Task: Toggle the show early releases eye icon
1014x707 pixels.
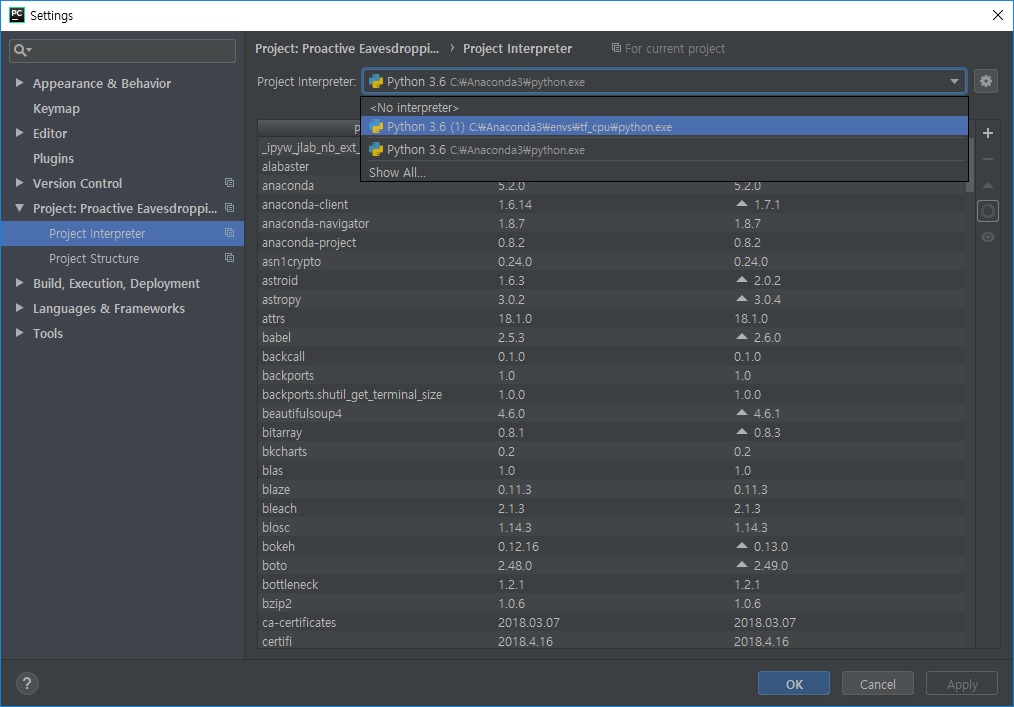Action: (x=987, y=237)
